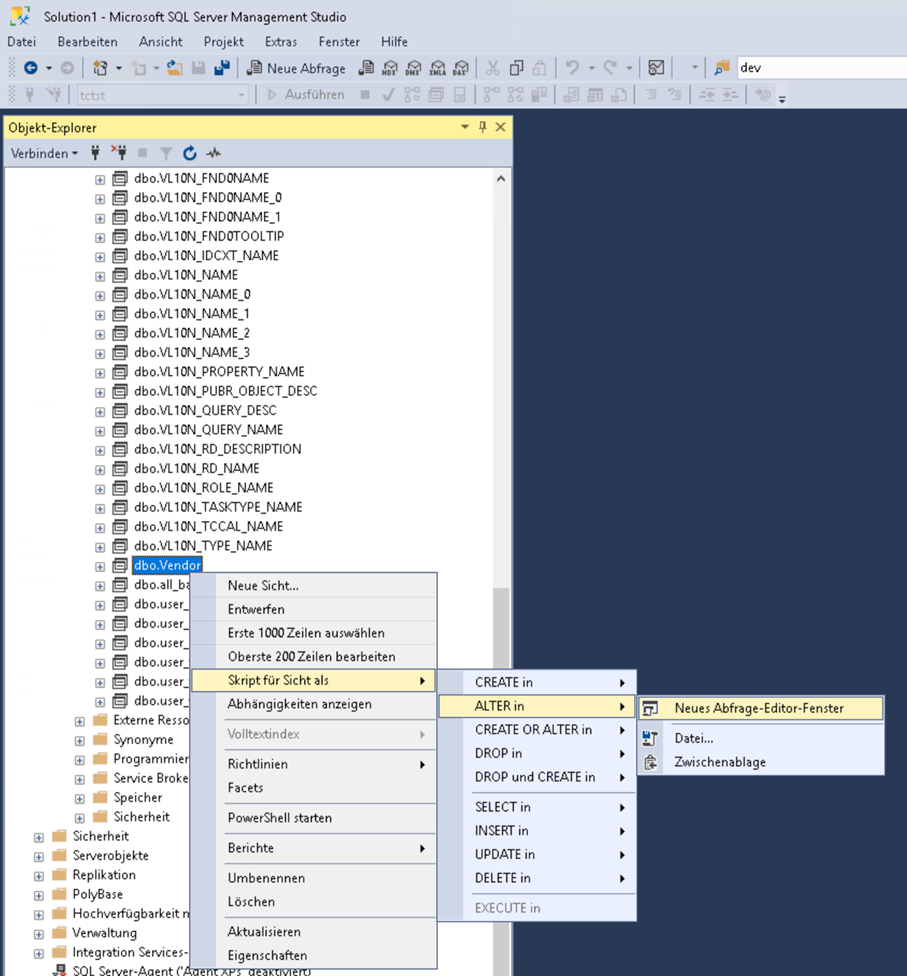
Task: Choose Neues Abfrage-Editor-Fenster in submenu
Action: [x=759, y=708]
